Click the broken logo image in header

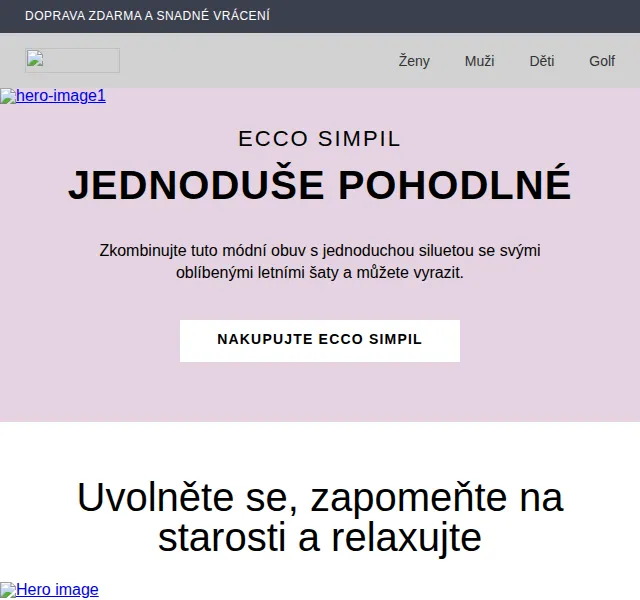[x=72, y=60]
